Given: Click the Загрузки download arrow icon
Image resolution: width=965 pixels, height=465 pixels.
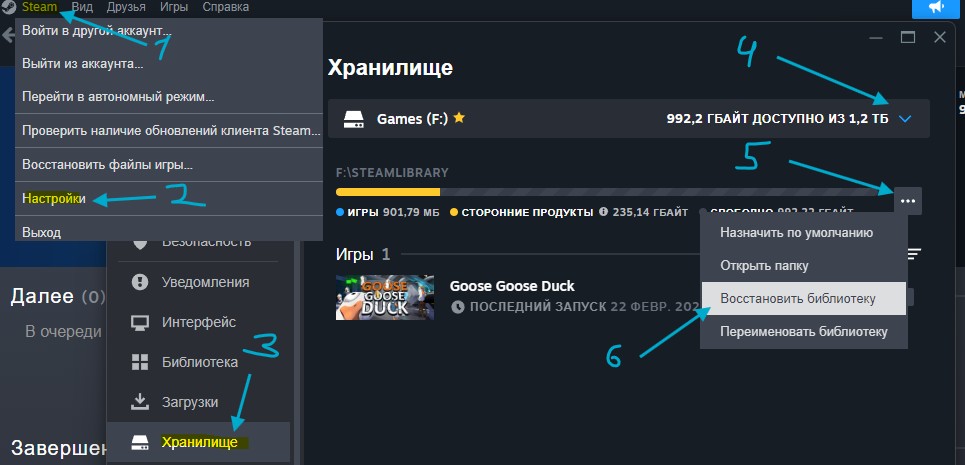Looking at the screenshot, I should [140, 402].
